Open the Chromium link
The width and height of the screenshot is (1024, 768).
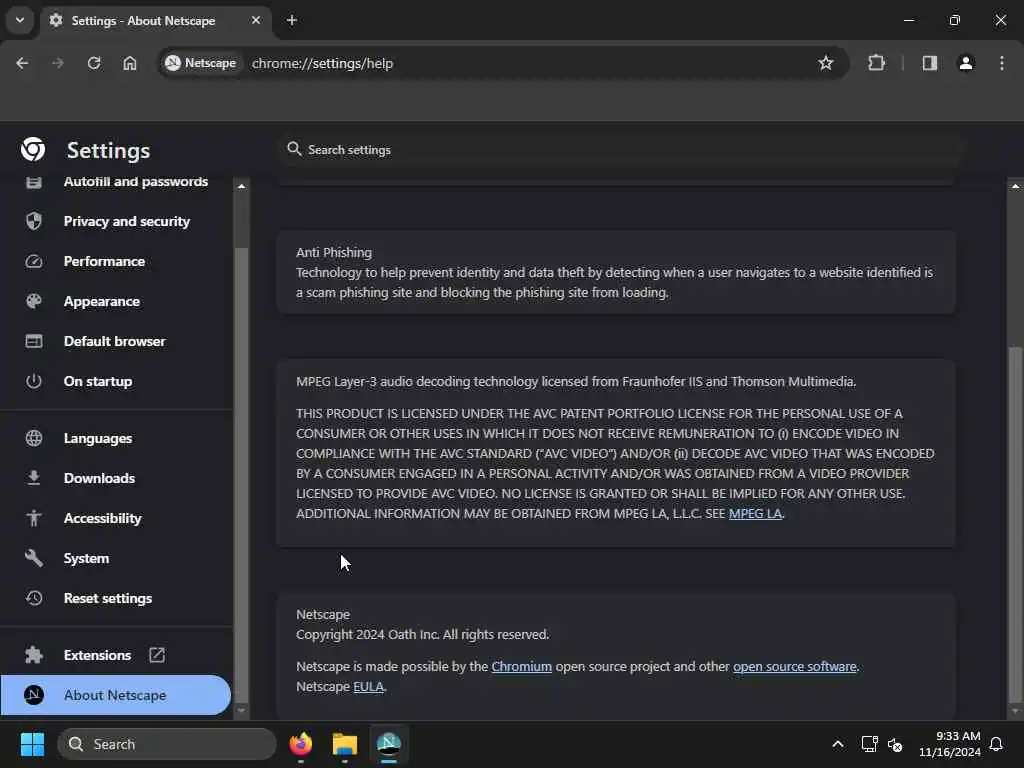click(521, 666)
